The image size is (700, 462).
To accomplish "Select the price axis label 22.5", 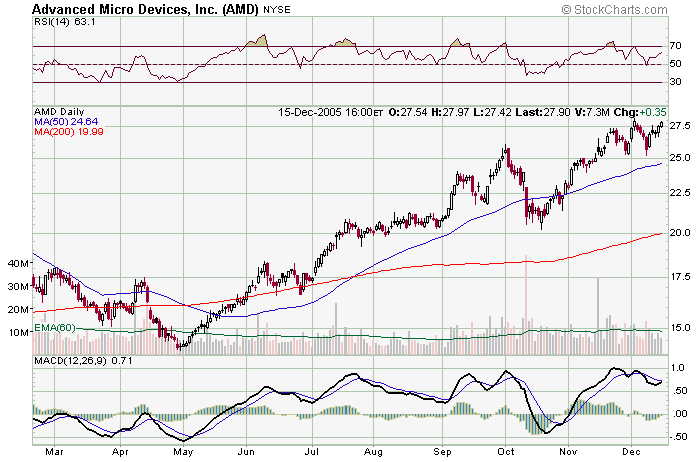I will click(x=680, y=192).
